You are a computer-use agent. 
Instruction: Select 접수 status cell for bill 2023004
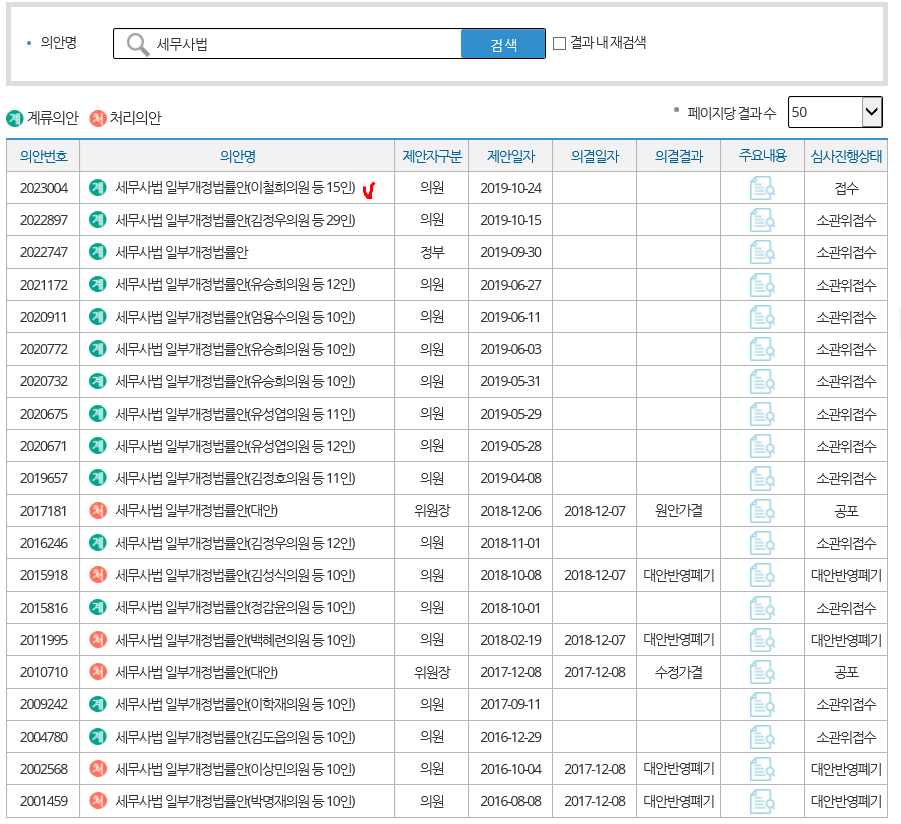(x=846, y=188)
